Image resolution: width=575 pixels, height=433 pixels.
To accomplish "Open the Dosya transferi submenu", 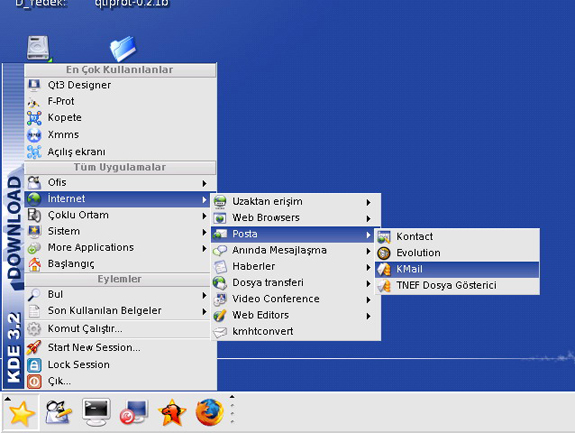I will [x=296, y=283].
